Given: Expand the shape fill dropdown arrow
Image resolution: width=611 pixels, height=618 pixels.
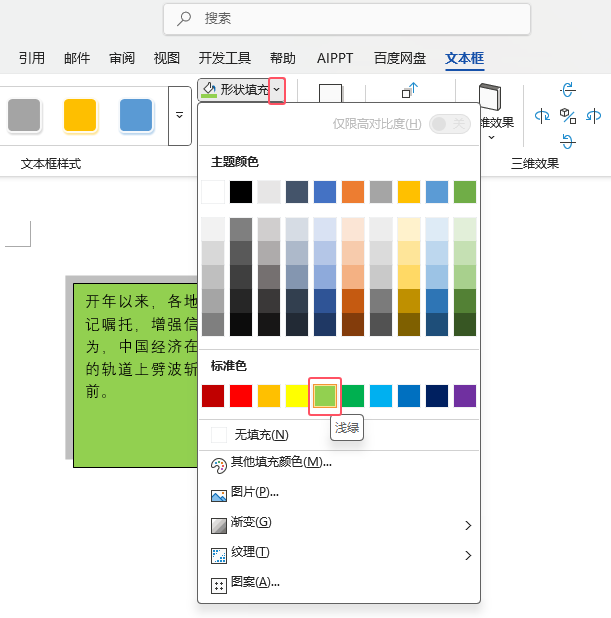Looking at the screenshot, I should (277, 90).
